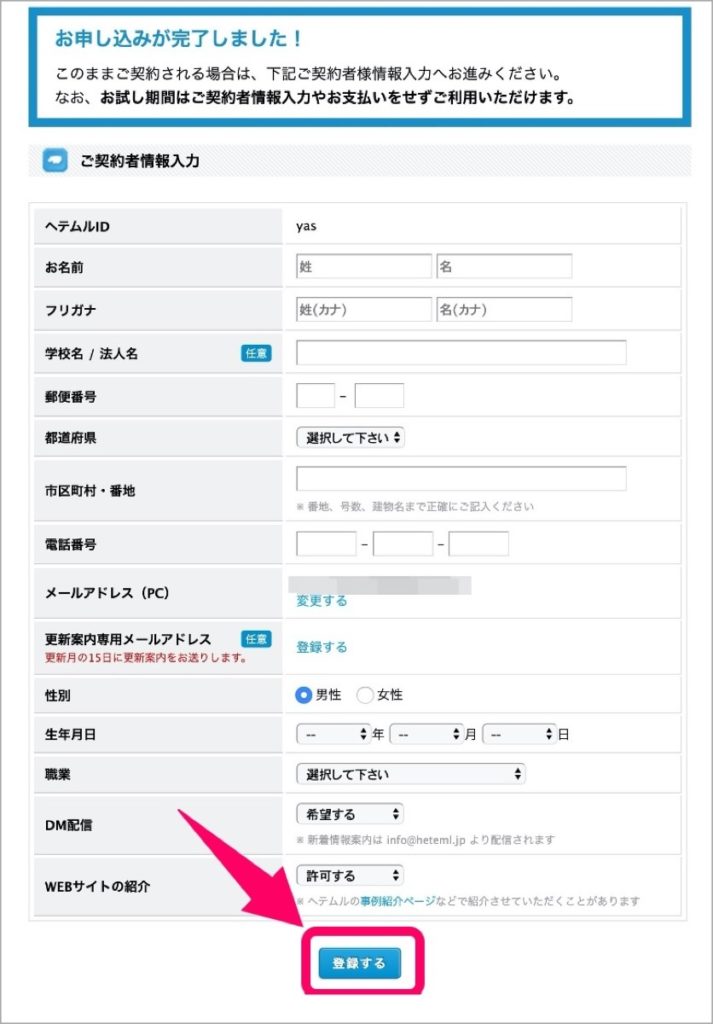713x1024 pixels.
Task: Click the お名前 row label
Action: (x=64, y=267)
